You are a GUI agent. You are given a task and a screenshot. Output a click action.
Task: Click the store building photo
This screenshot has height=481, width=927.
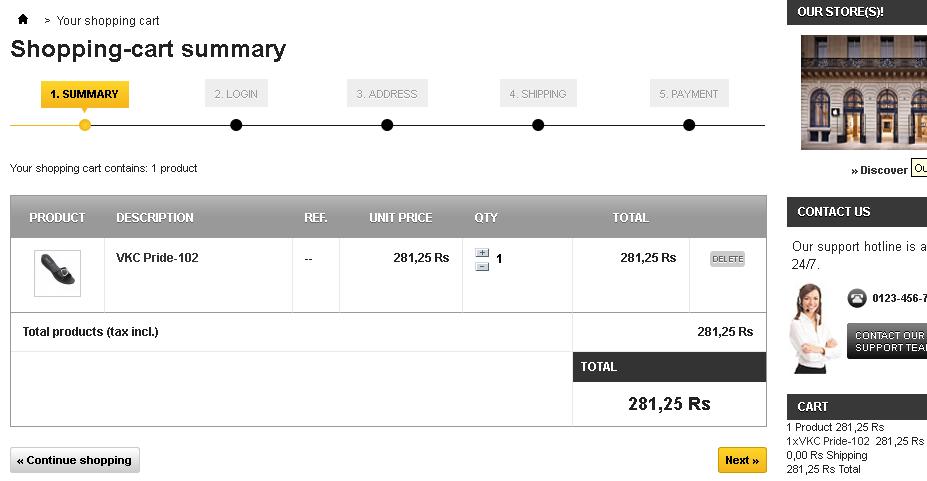click(864, 92)
